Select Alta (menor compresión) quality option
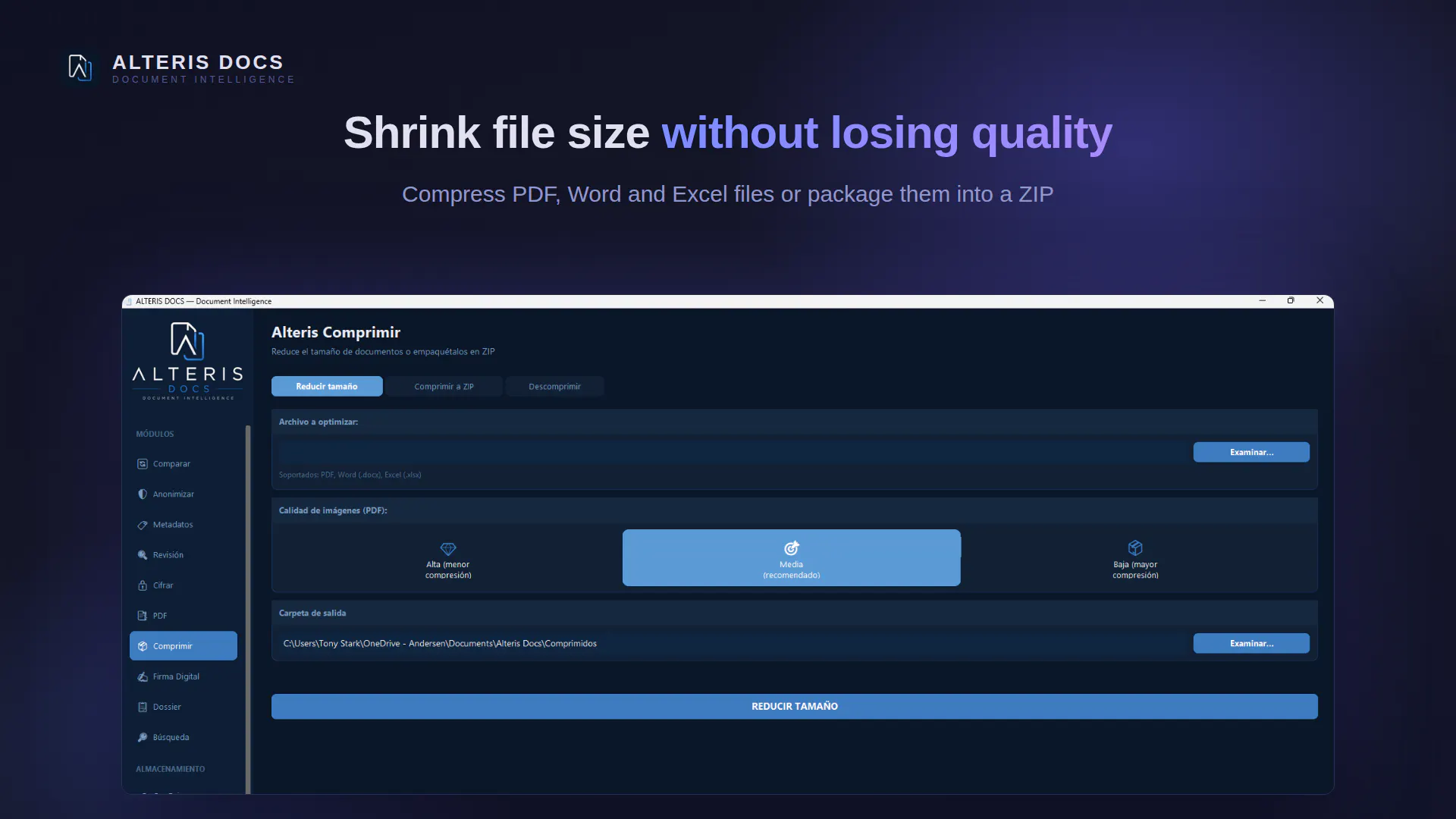 [448, 558]
